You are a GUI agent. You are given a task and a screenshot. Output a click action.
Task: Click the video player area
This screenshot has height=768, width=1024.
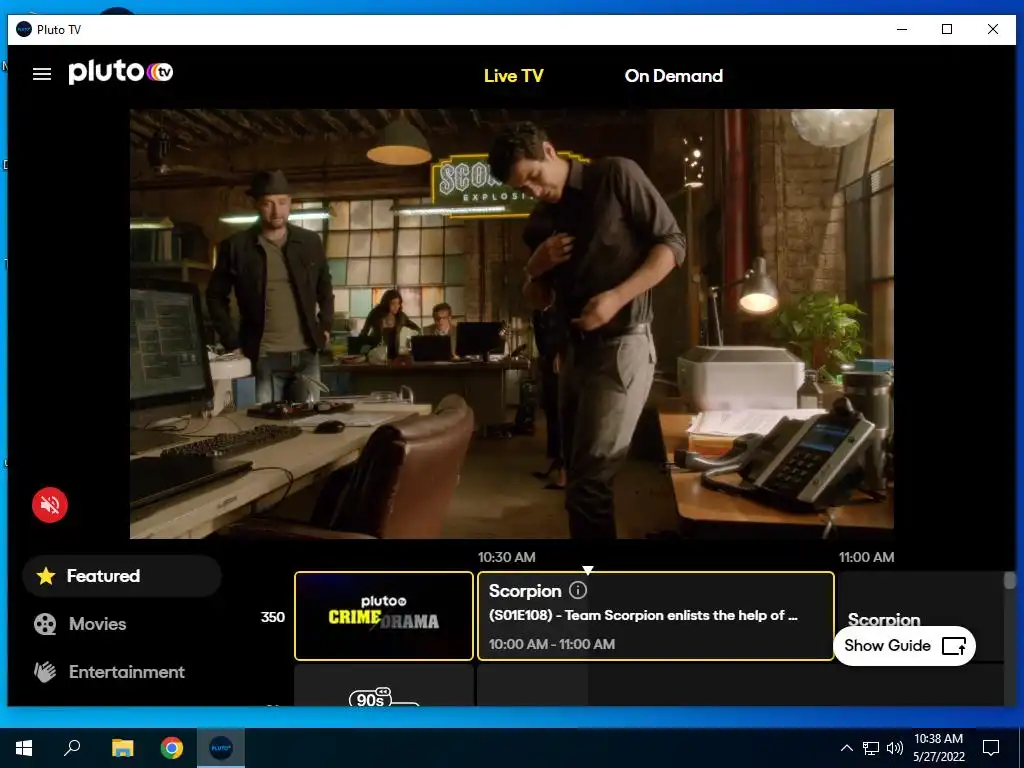[x=511, y=324]
